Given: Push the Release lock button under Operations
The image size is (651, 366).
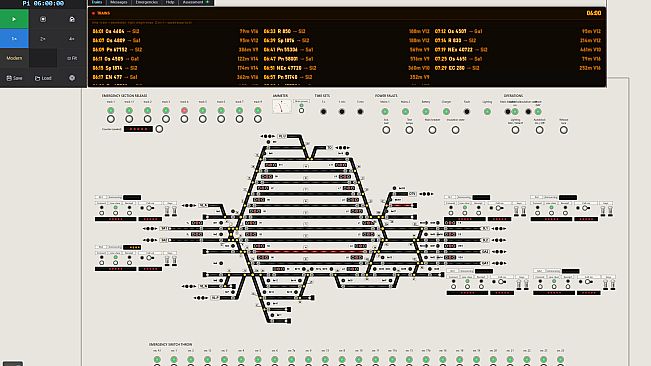Looking at the screenshot, I should (563, 130).
